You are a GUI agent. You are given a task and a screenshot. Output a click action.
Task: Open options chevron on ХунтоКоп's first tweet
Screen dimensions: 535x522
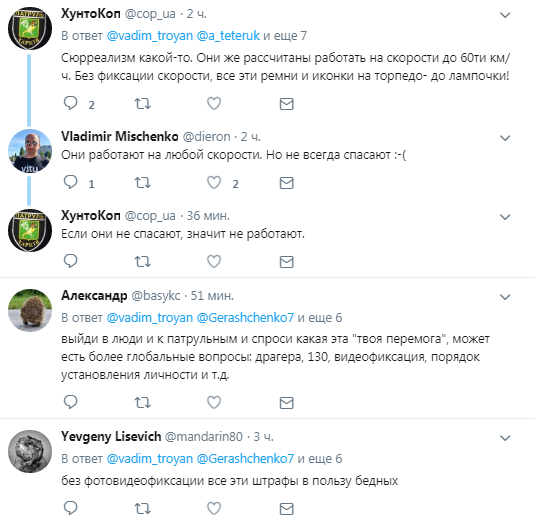[x=505, y=15]
